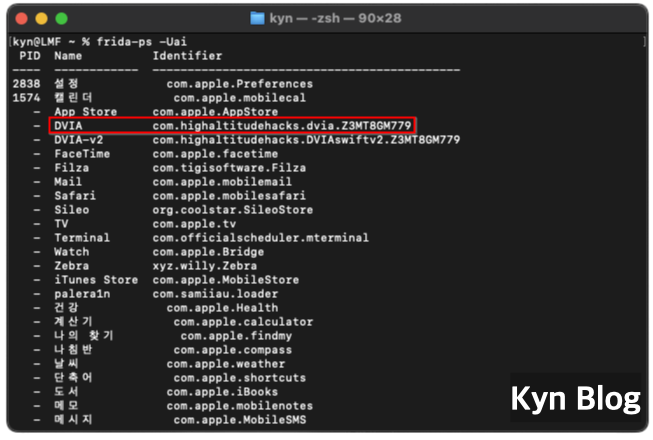
Task: Click identifier com.apple.tv
Action: tap(194, 224)
